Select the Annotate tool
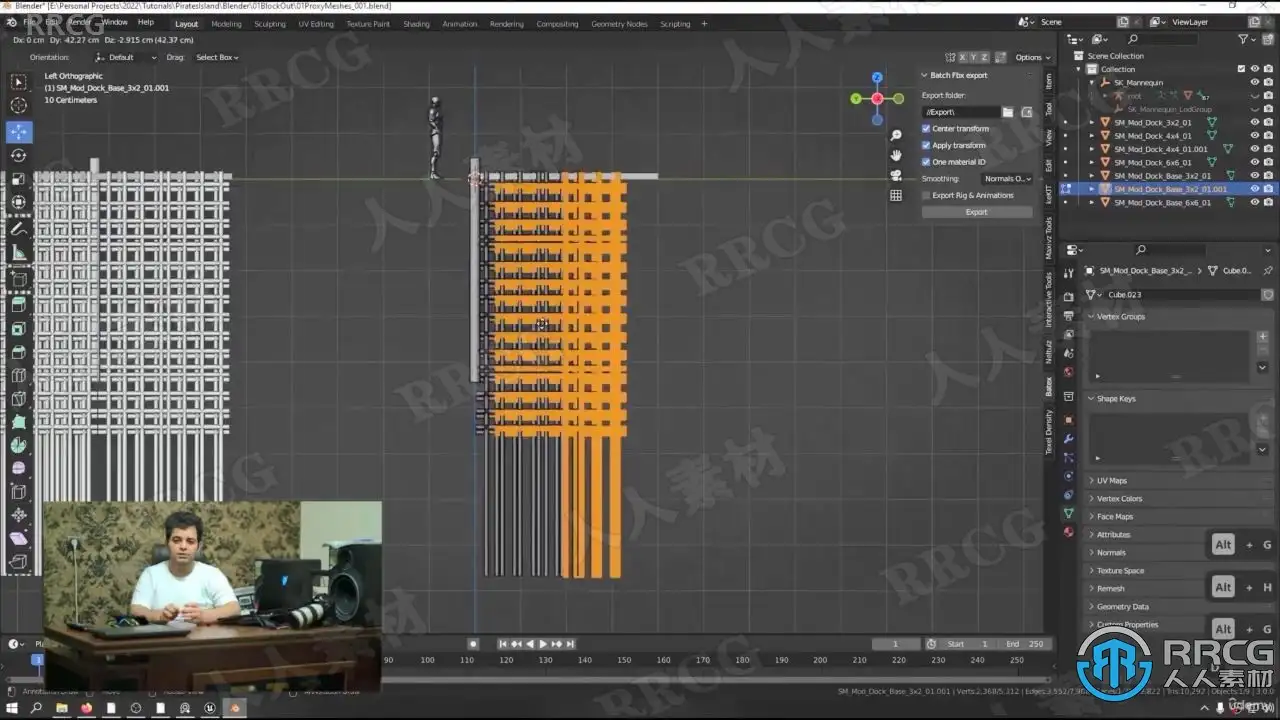Image resolution: width=1280 pixels, height=720 pixels. [19, 229]
